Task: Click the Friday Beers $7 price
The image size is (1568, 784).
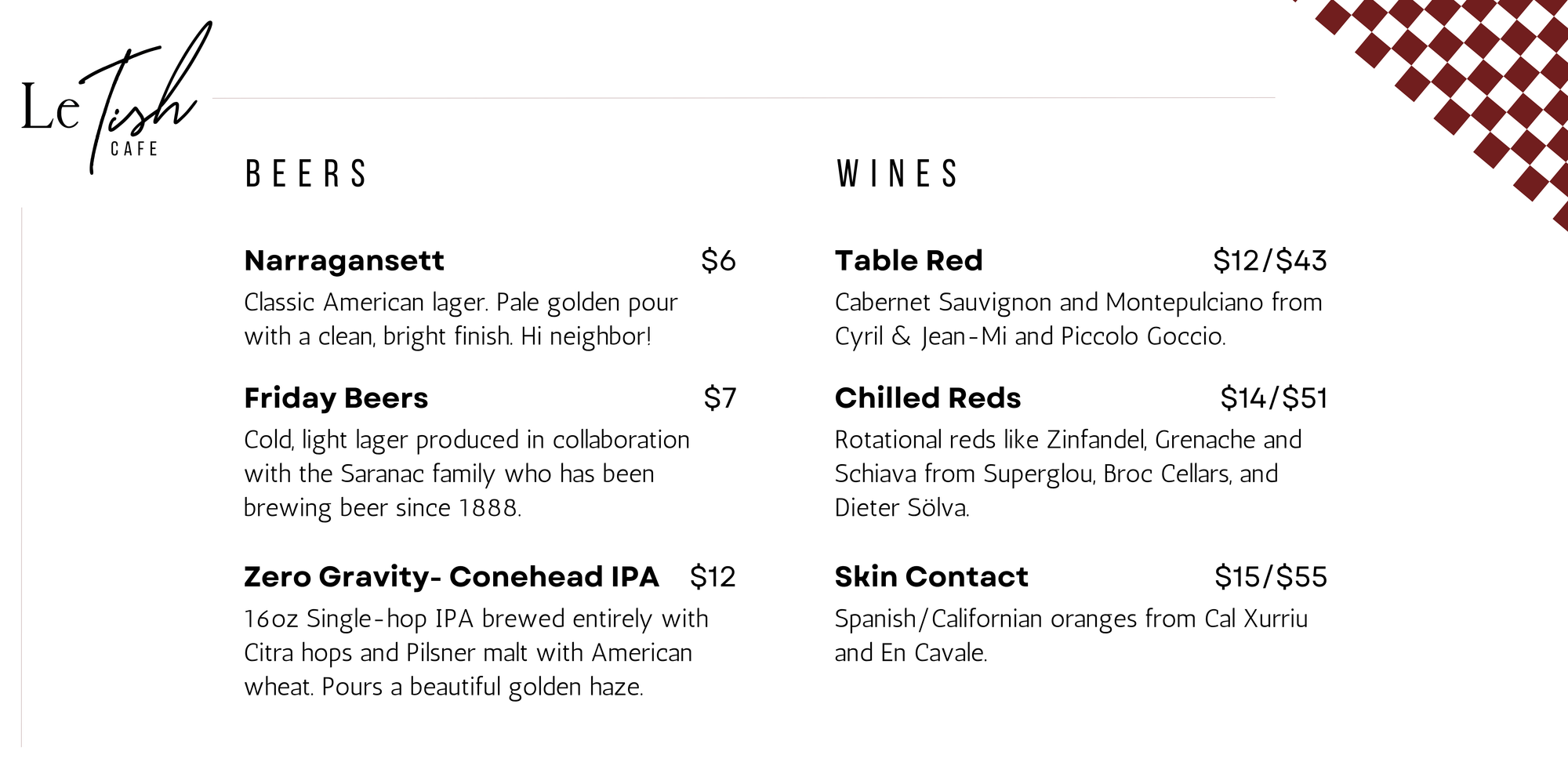Action: pos(720,398)
